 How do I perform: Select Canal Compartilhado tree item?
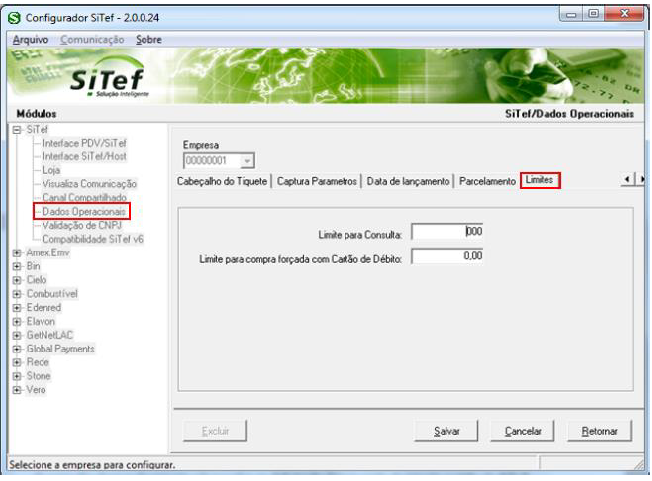[x=84, y=197]
